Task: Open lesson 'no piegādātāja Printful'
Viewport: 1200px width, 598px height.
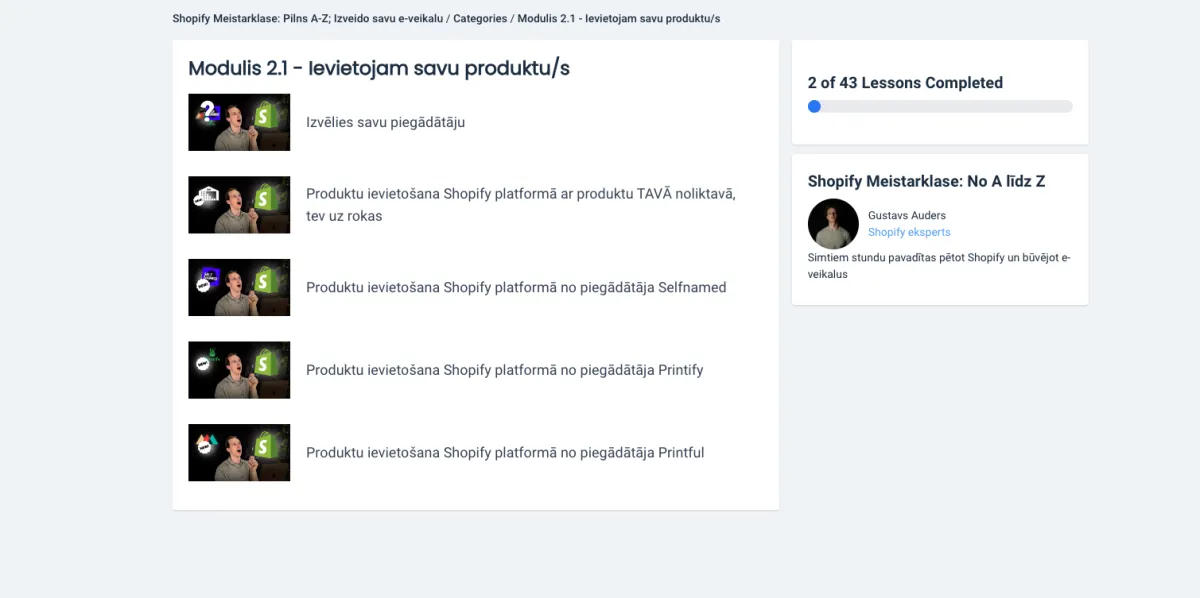Action: point(505,452)
